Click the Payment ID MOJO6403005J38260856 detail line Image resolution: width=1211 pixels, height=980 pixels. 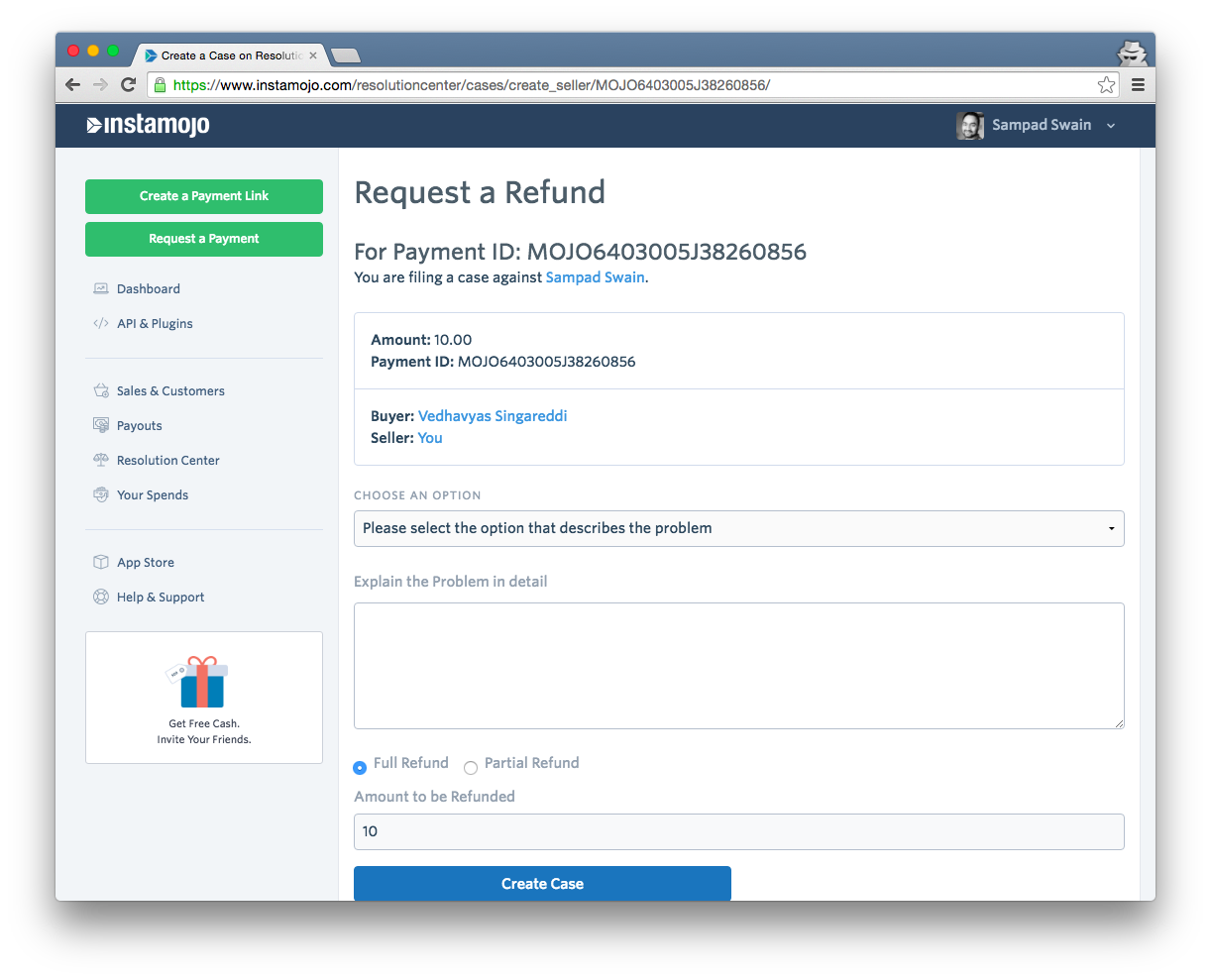point(503,362)
